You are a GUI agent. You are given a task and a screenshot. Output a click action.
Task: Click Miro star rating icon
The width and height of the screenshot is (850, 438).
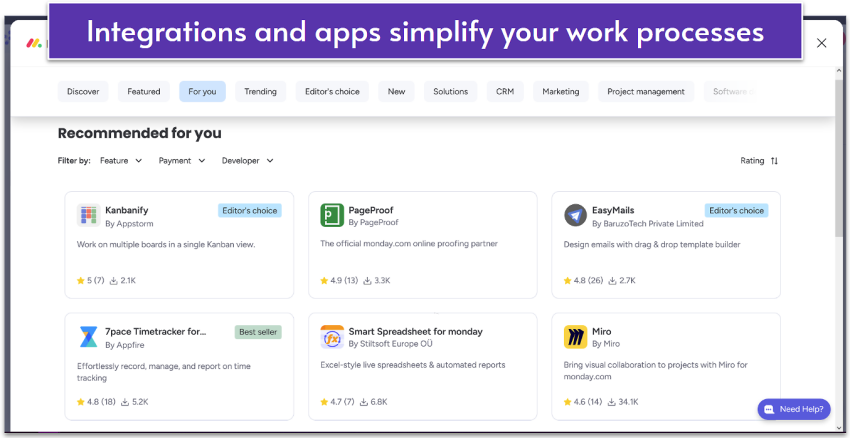click(x=568, y=402)
